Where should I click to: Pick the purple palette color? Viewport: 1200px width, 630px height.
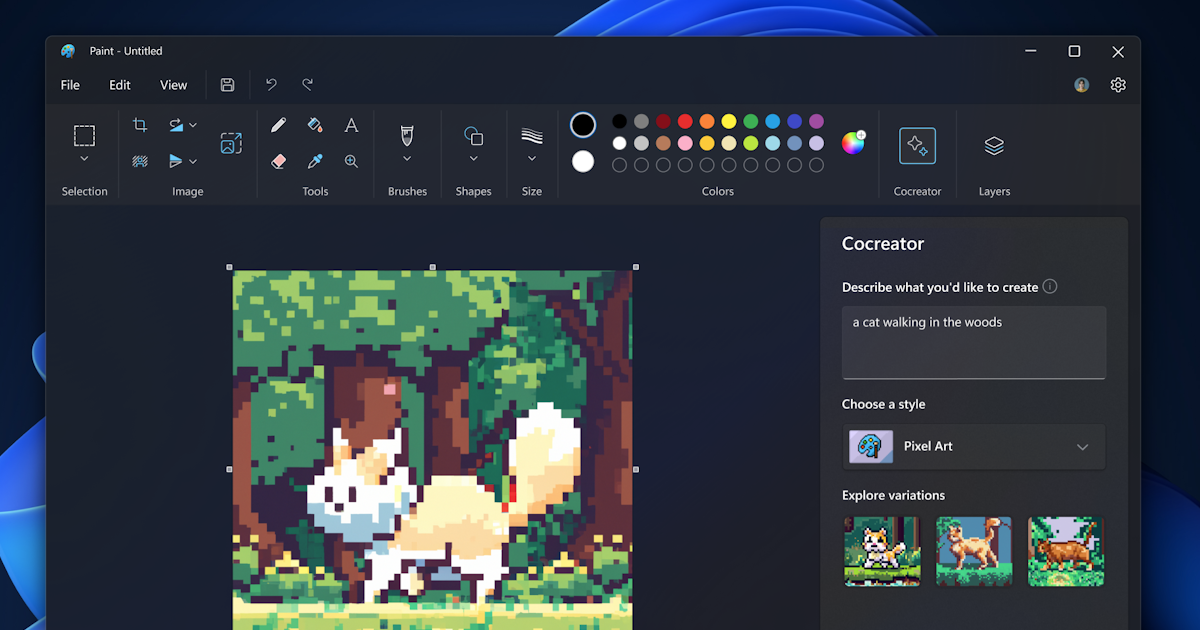[x=816, y=121]
